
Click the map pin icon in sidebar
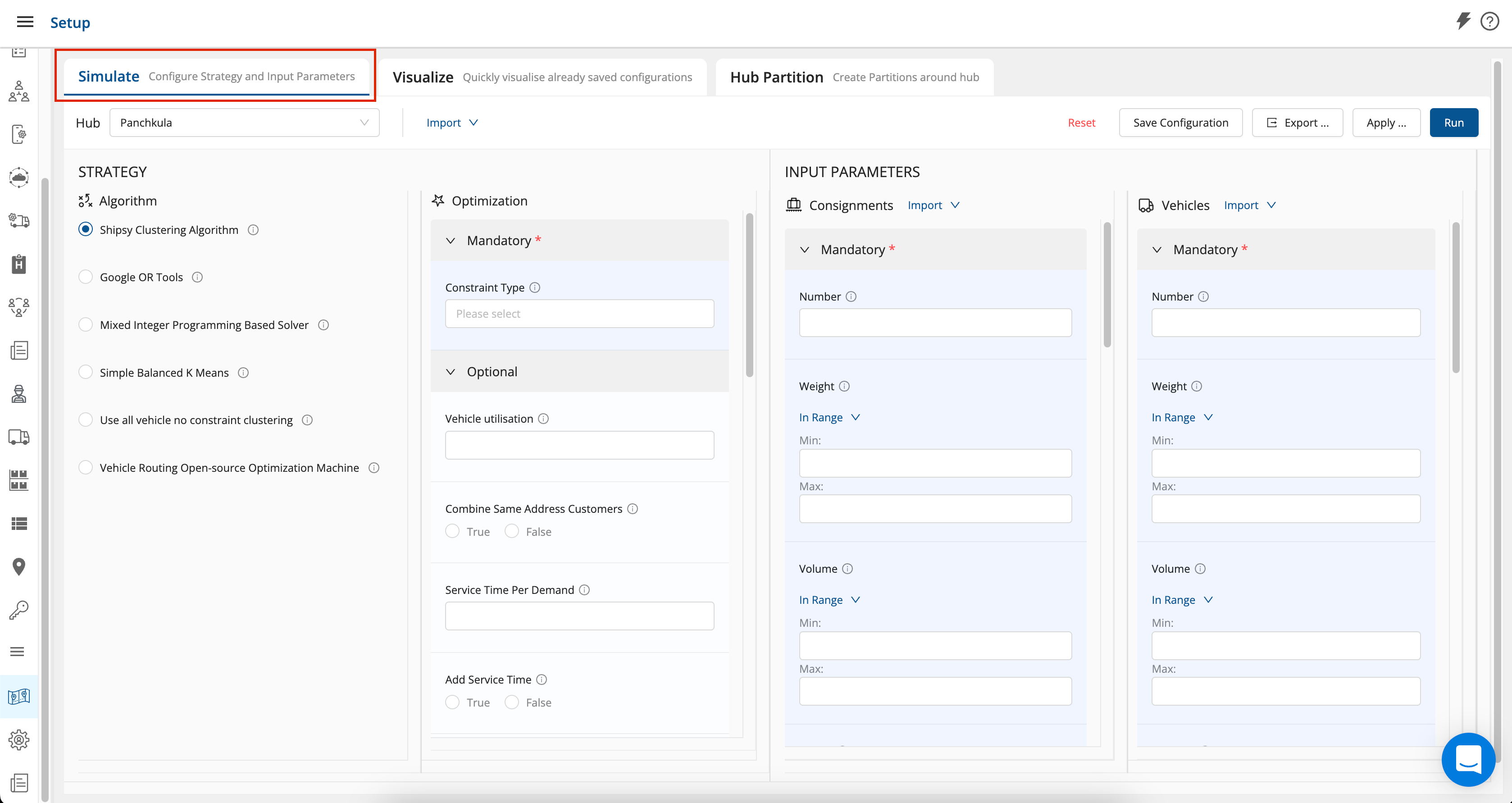click(19, 566)
